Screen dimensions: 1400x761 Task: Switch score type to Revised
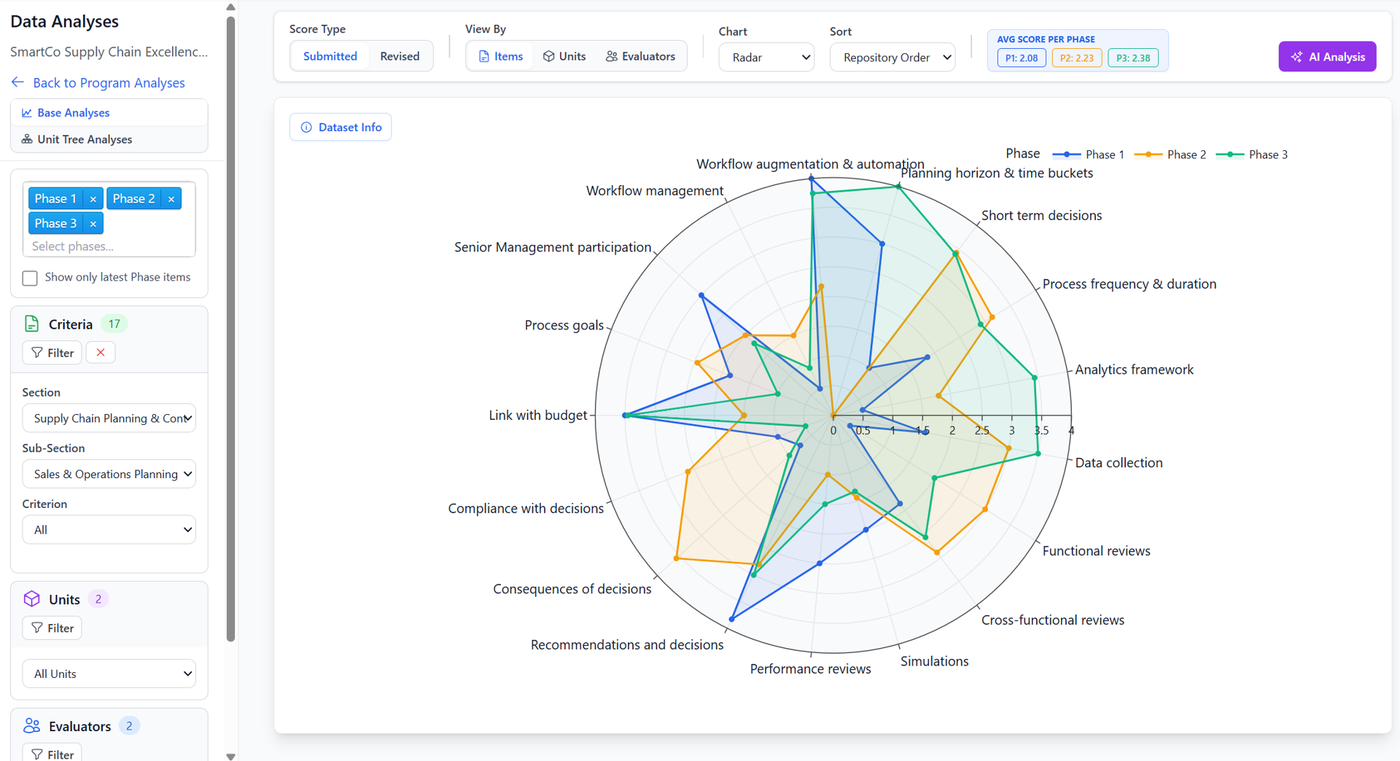pos(400,57)
